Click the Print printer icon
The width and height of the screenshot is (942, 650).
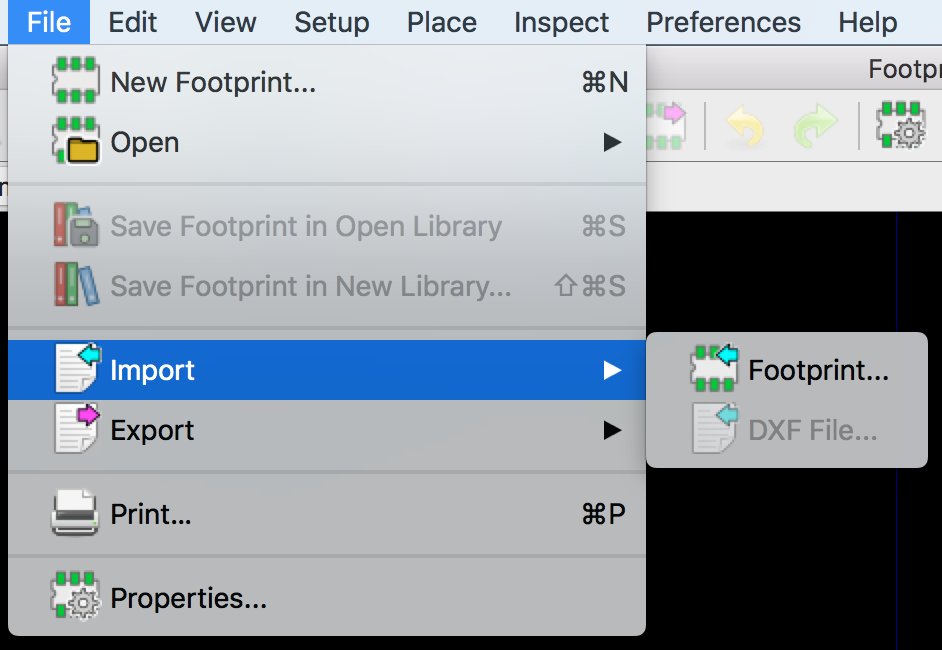click(76, 515)
